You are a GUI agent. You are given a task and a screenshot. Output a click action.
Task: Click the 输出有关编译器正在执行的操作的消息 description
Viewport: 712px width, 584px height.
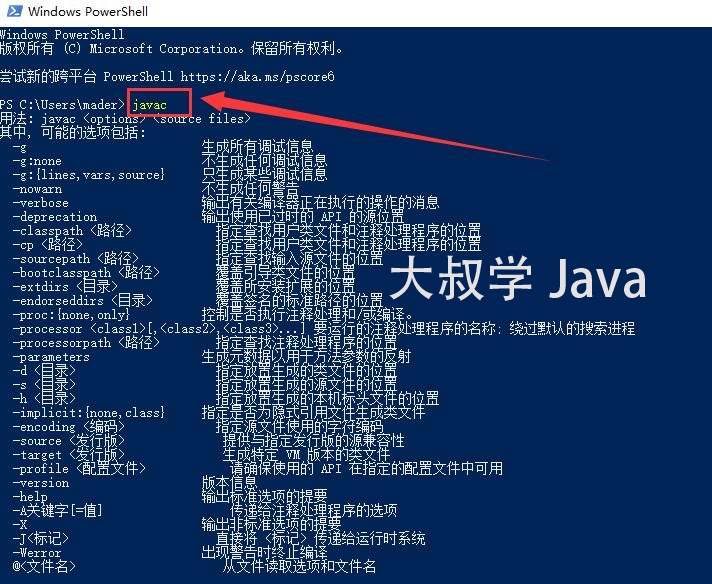321,203
